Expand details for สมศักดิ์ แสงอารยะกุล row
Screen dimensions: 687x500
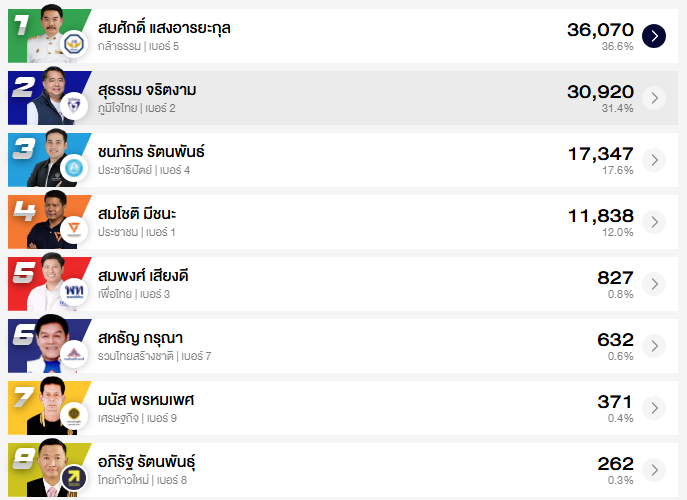(x=653, y=36)
